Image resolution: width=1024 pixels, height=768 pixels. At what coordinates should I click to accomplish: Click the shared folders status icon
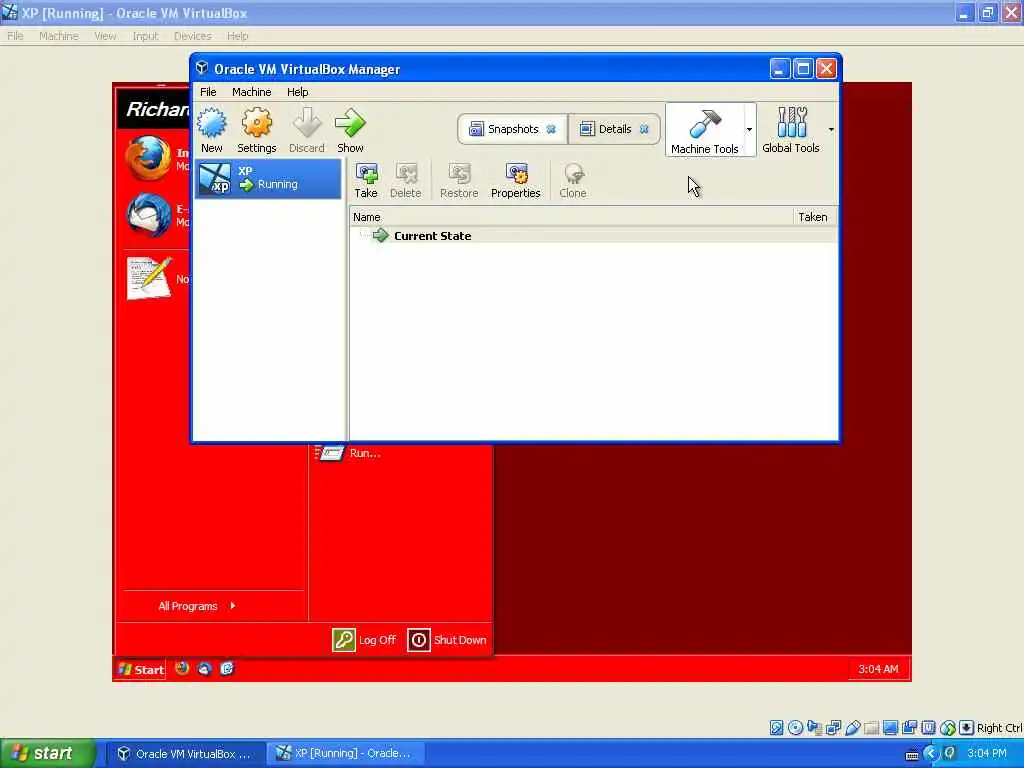[x=871, y=728]
